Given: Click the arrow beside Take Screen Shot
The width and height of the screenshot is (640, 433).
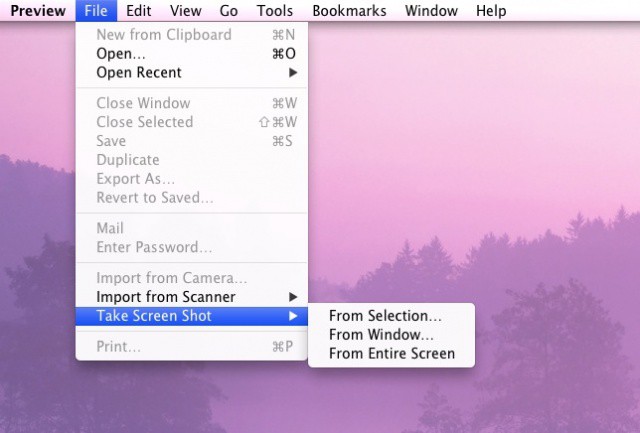Looking at the screenshot, I should (x=293, y=317).
